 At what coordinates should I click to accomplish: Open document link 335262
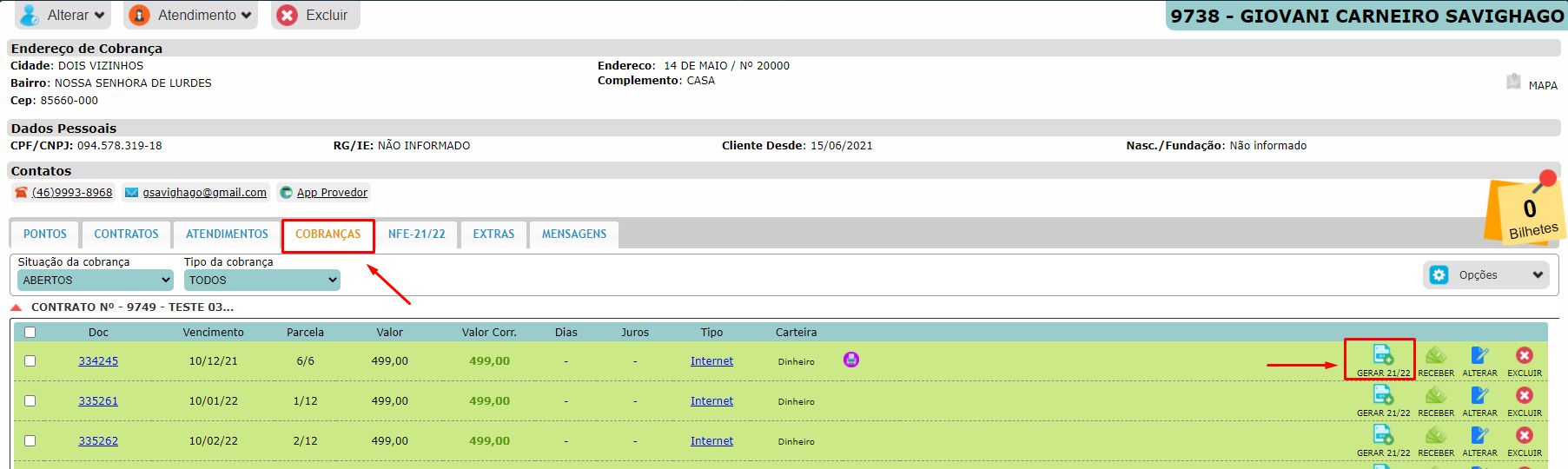[x=98, y=440]
